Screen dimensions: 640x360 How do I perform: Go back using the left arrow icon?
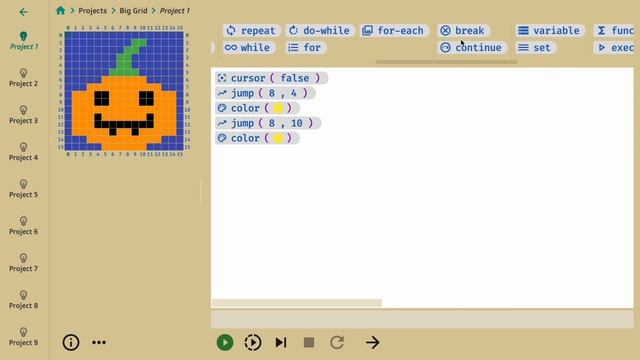coord(23,12)
